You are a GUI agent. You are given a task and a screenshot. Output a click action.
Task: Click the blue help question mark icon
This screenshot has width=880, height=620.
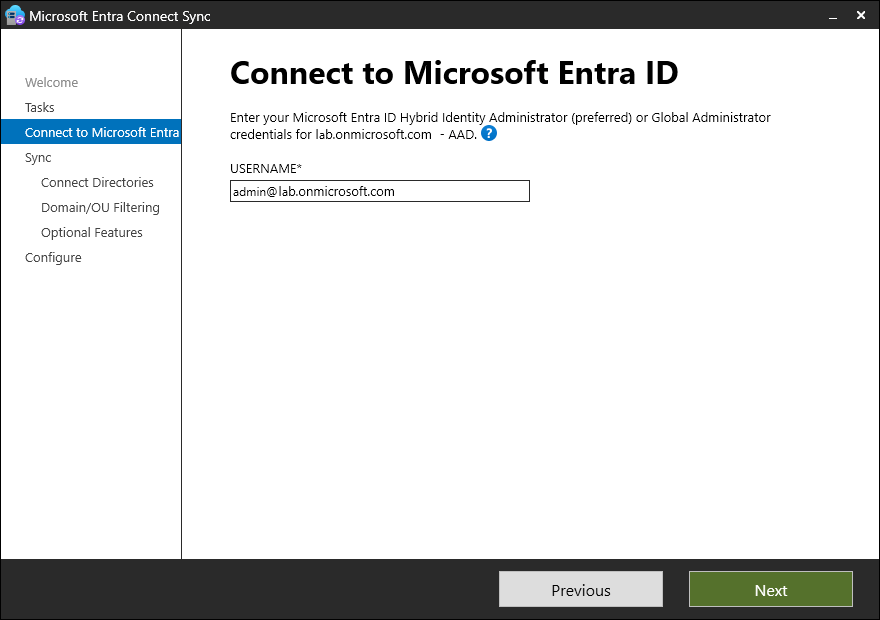tap(489, 134)
